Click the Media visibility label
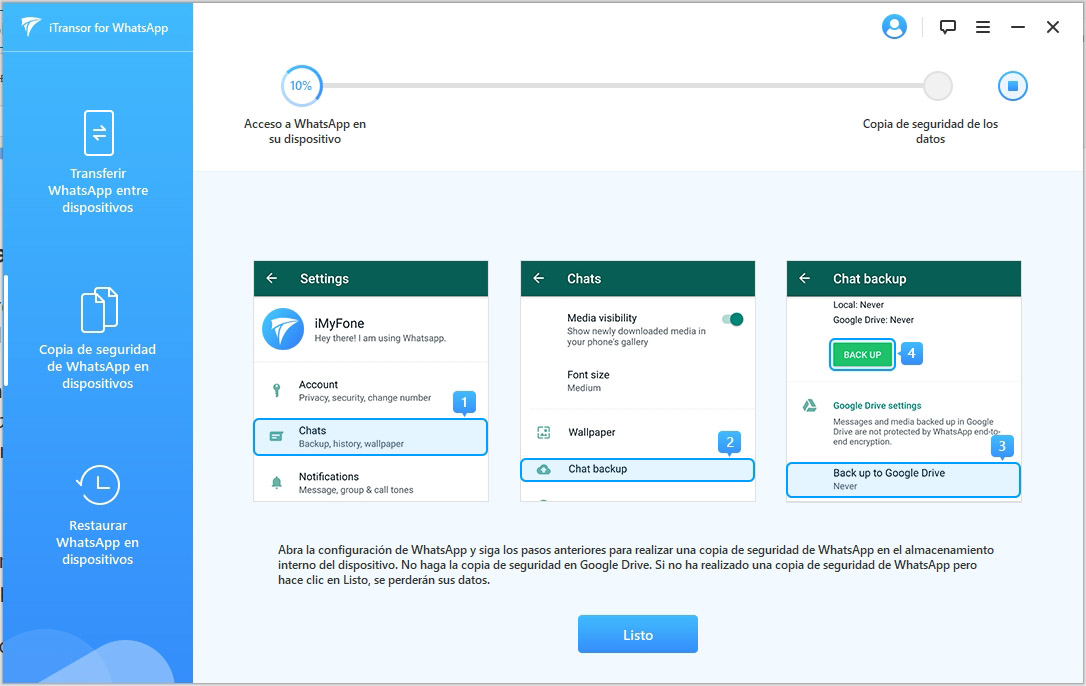 (x=602, y=318)
